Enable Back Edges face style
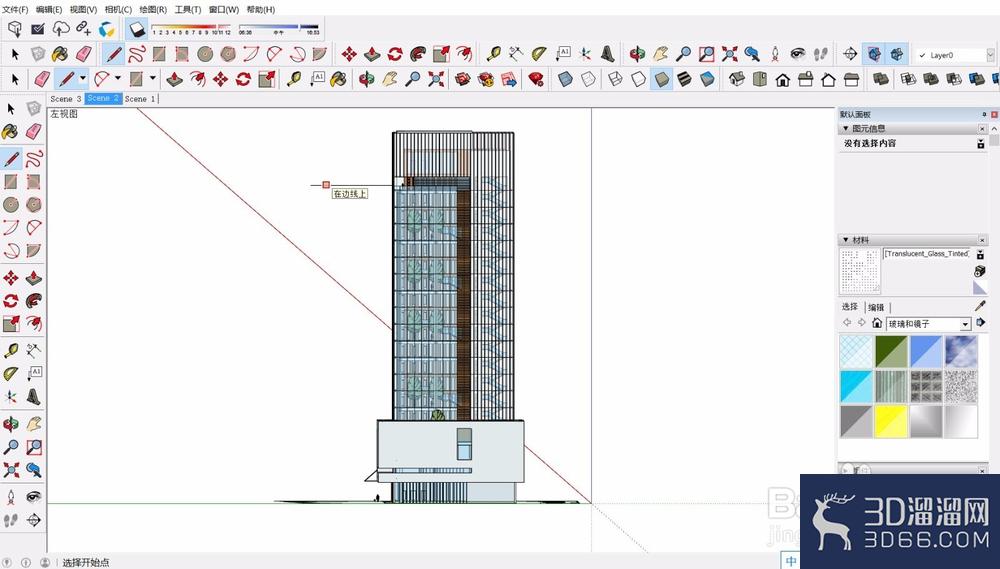 [x=588, y=79]
